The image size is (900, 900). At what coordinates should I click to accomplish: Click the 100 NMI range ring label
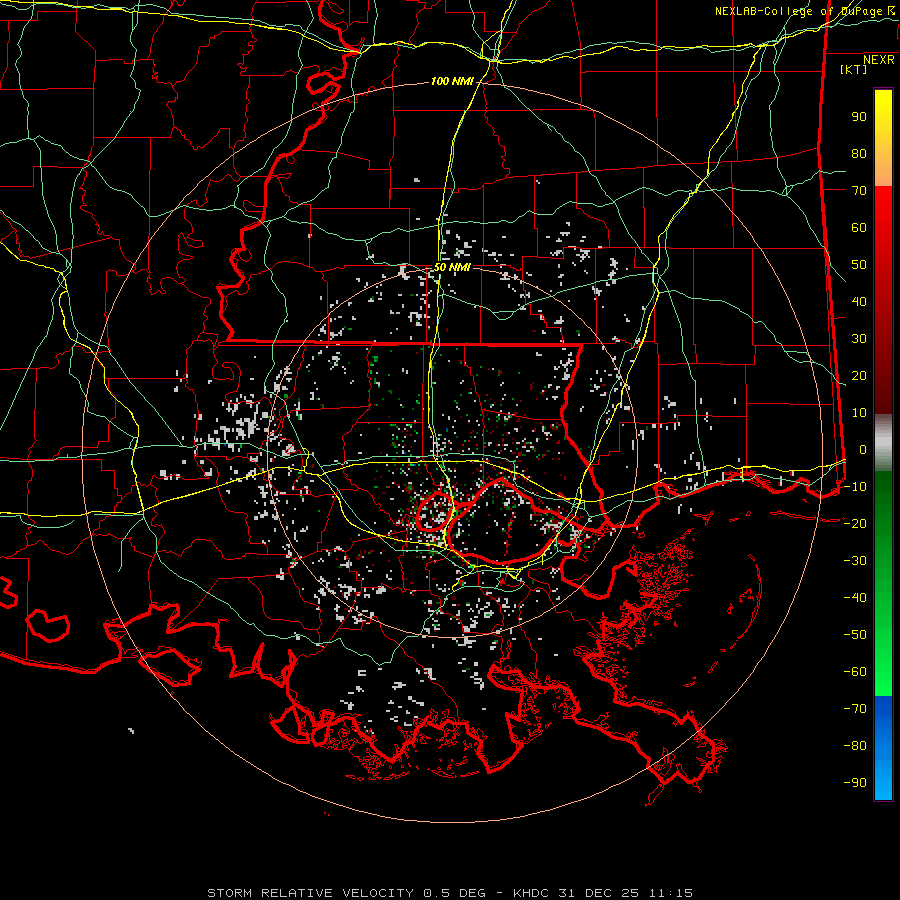452,82
